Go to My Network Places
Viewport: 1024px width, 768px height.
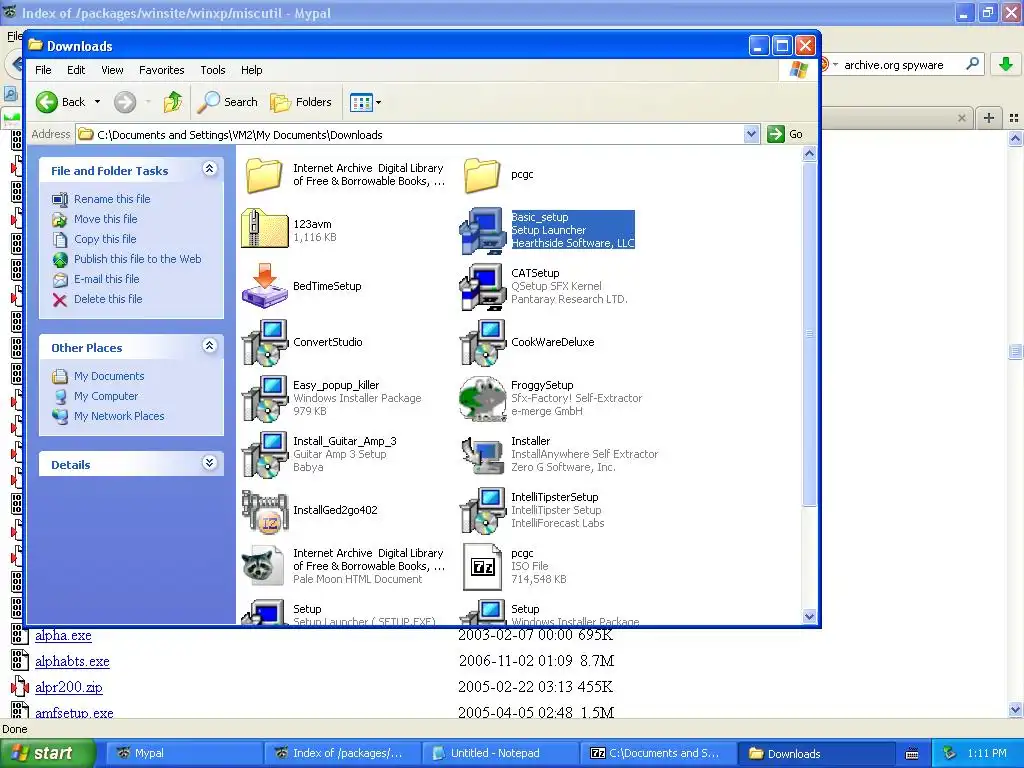coord(119,416)
